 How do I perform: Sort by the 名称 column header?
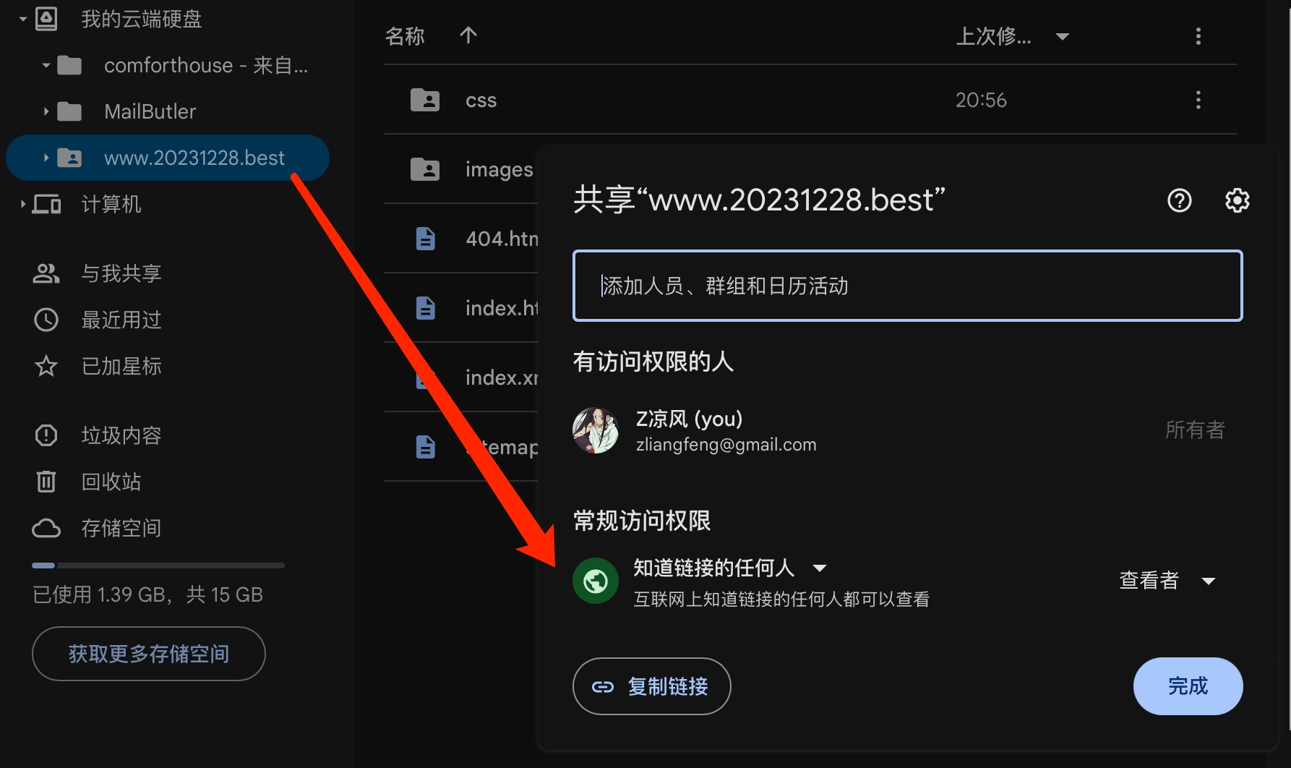pyautogui.click(x=405, y=37)
